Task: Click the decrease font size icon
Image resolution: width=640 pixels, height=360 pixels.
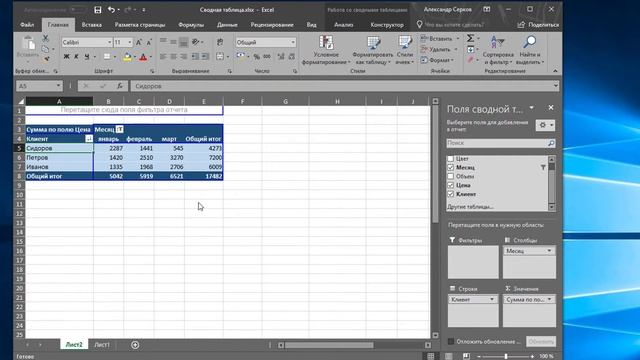Action: [149, 42]
